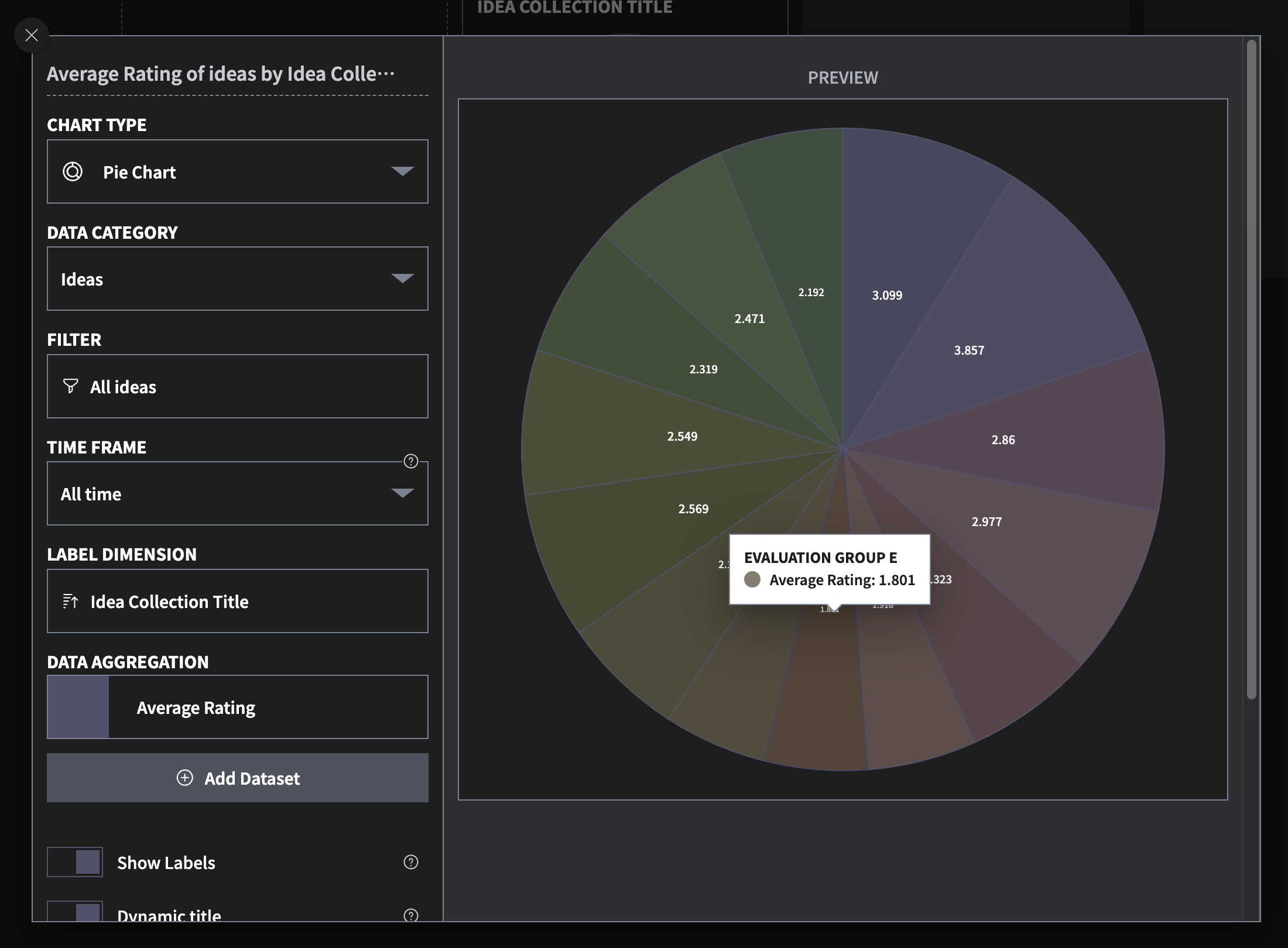Expand the Data Category Ideas dropdown
This screenshot has width=1288, height=948.
[x=402, y=279]
